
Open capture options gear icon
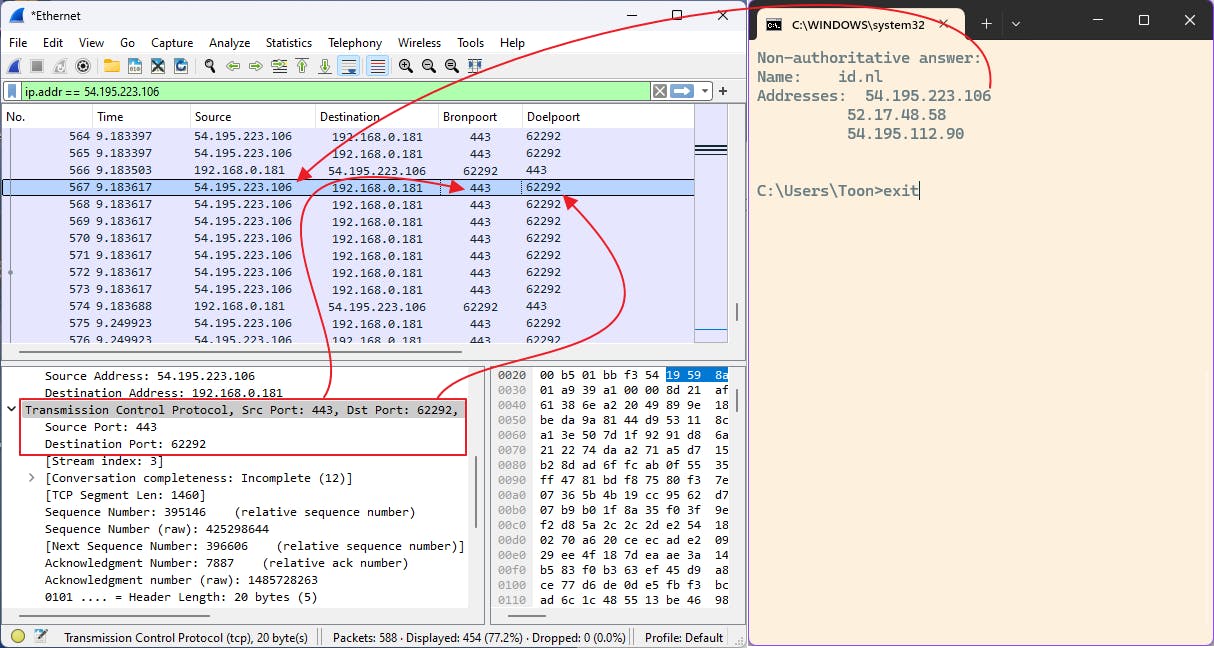[x=83, y=66]
